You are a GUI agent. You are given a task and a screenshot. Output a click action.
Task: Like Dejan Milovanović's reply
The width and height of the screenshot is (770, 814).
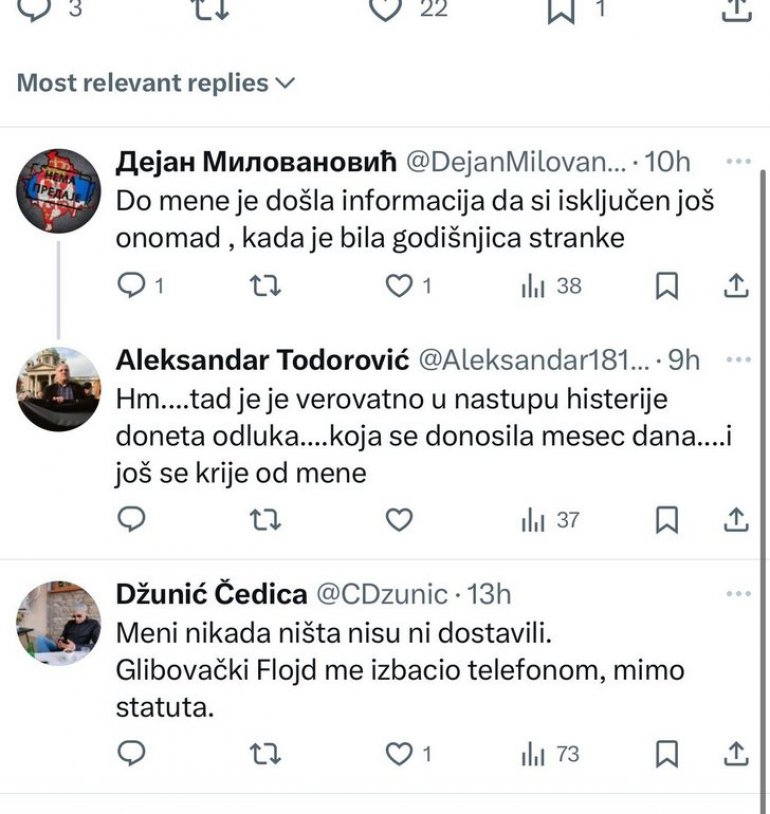coord(399,287)
